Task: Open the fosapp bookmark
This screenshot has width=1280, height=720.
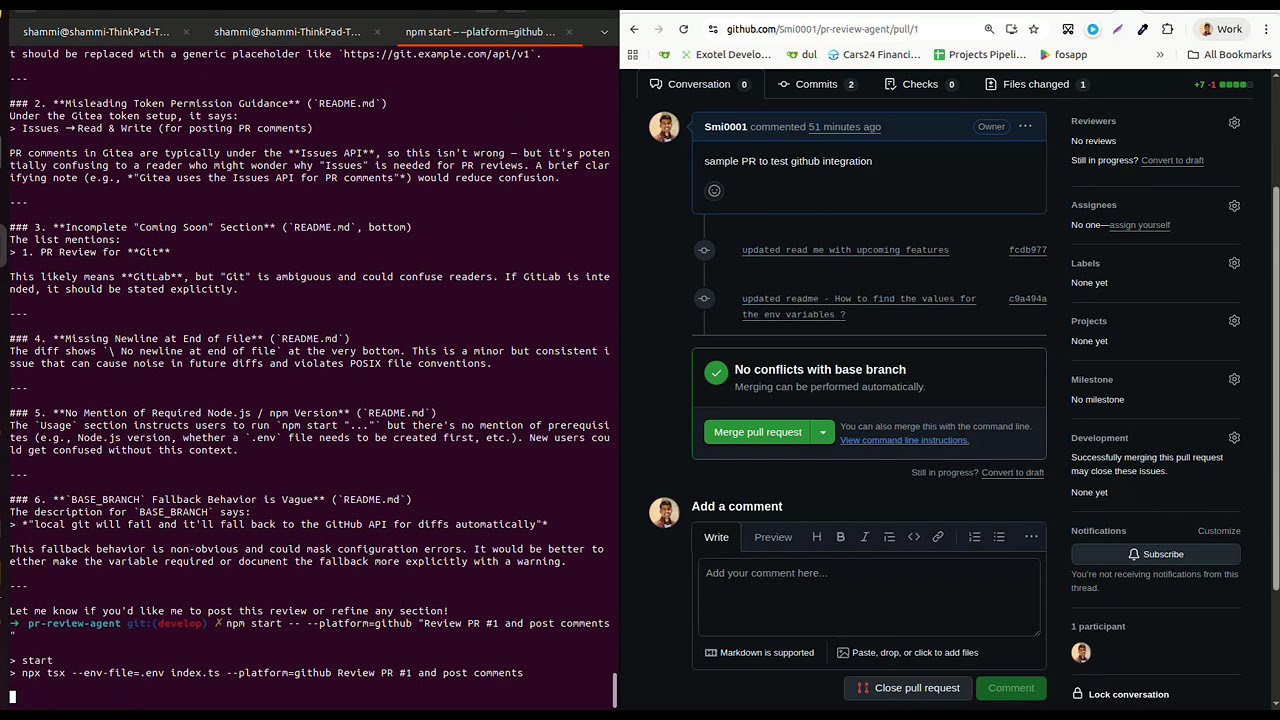Action: (x=1063, y=55)
